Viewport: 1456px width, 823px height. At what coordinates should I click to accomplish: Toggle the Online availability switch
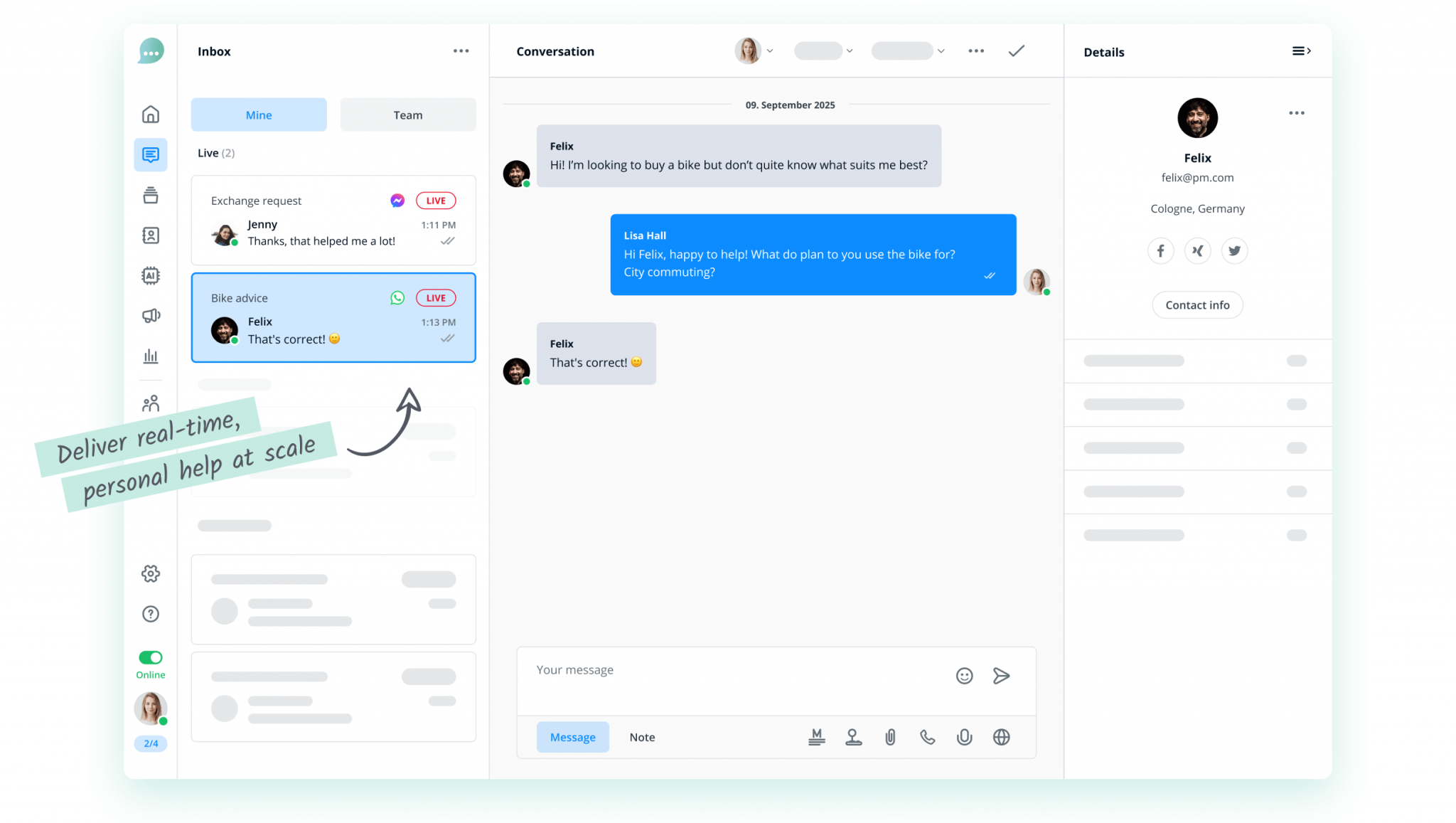click(x=150, y=657)
